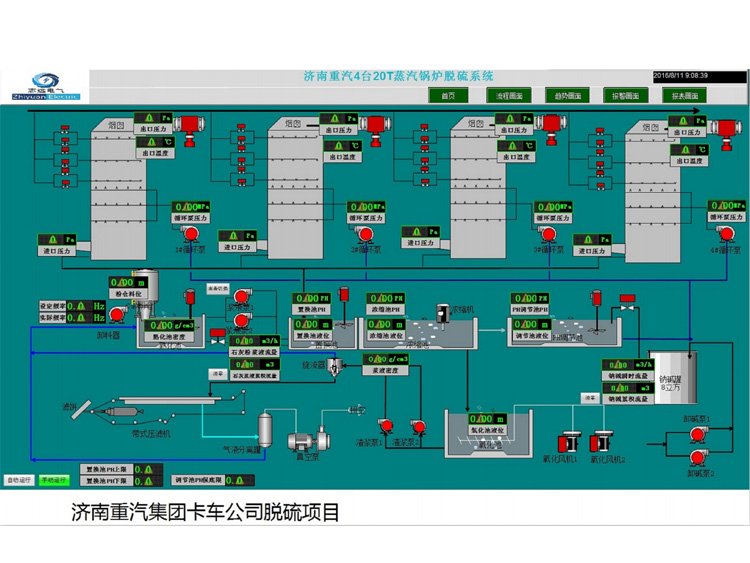Image resolution: width=750 pixels, height=563 pixels.
Task: Select the 3#循环泵 circulation pump
Action: coord(548,234)
